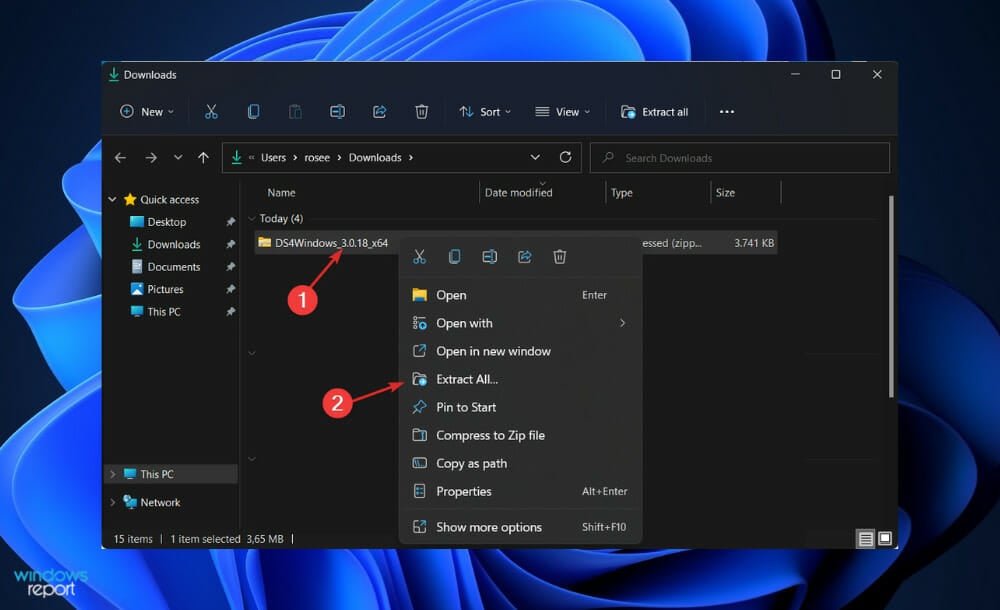Collapse the Quick access section

[112, 200]
